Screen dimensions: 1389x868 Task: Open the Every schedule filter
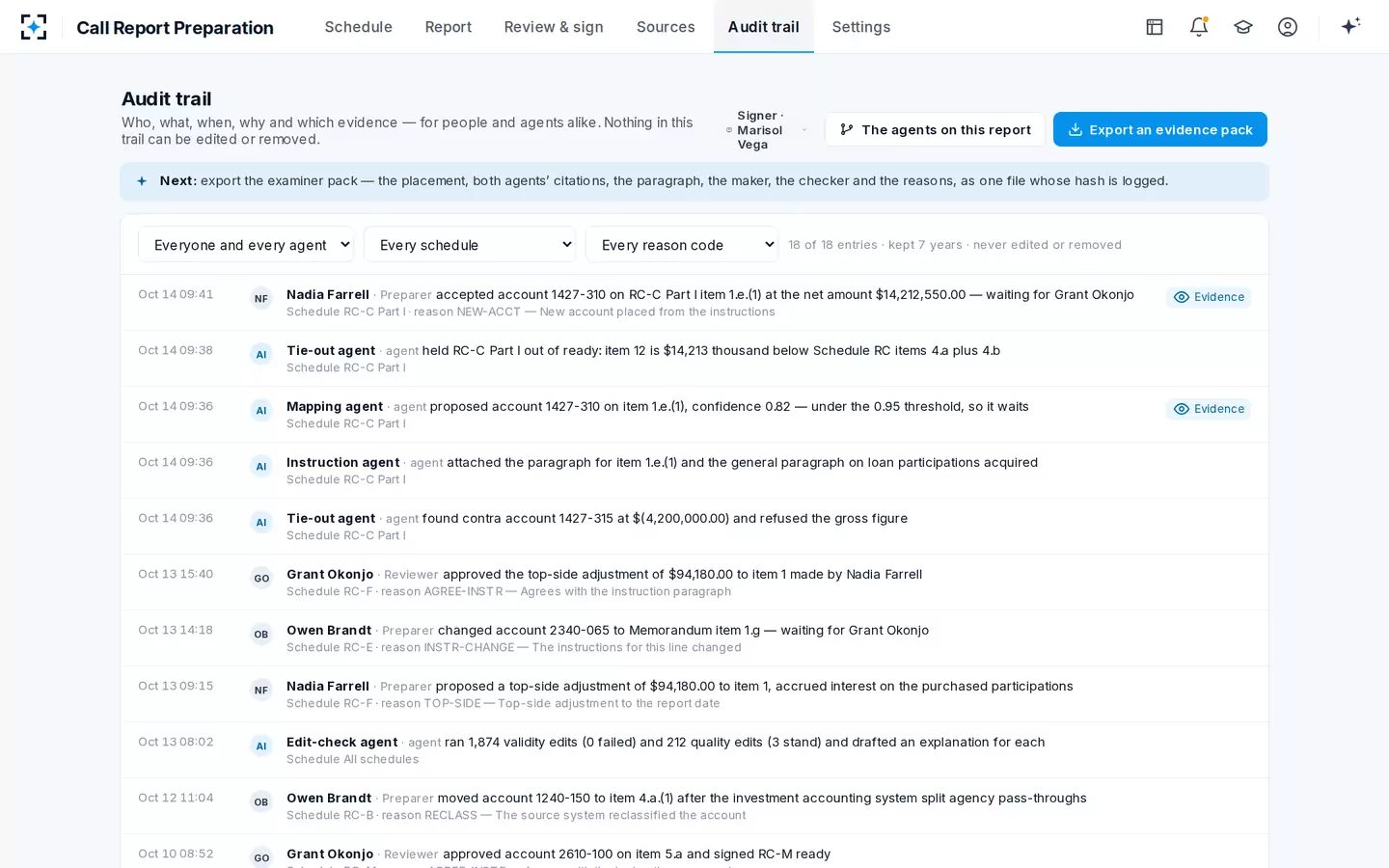(x=470, y=245)
